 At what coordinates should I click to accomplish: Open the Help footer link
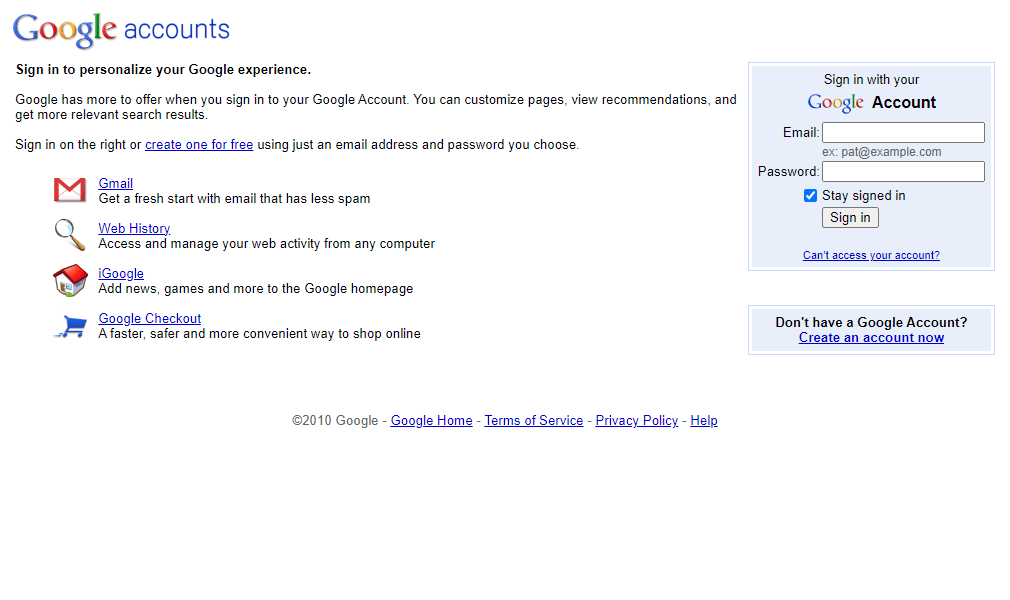(703, 420)
